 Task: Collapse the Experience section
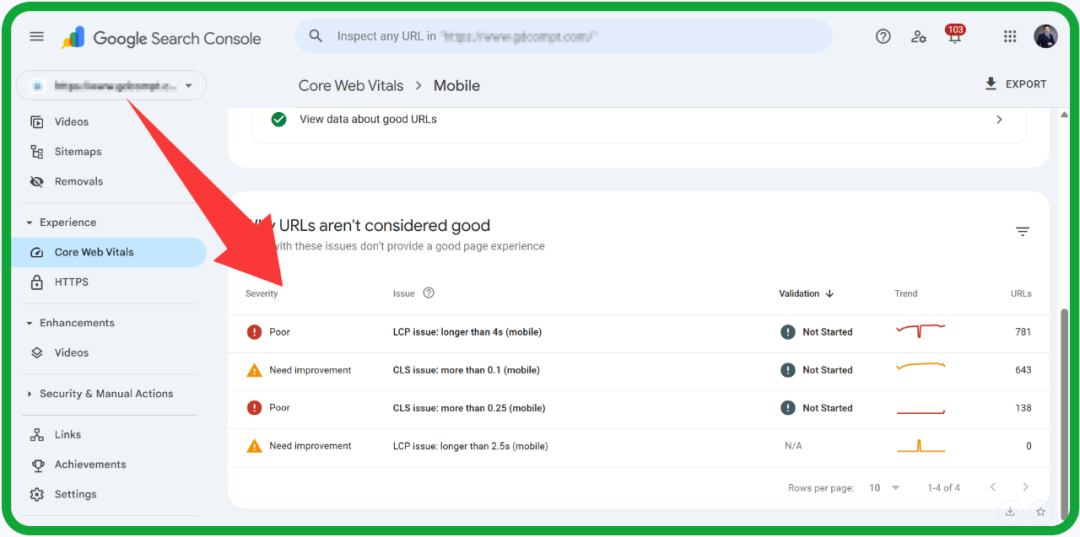(x=30, y=223)
